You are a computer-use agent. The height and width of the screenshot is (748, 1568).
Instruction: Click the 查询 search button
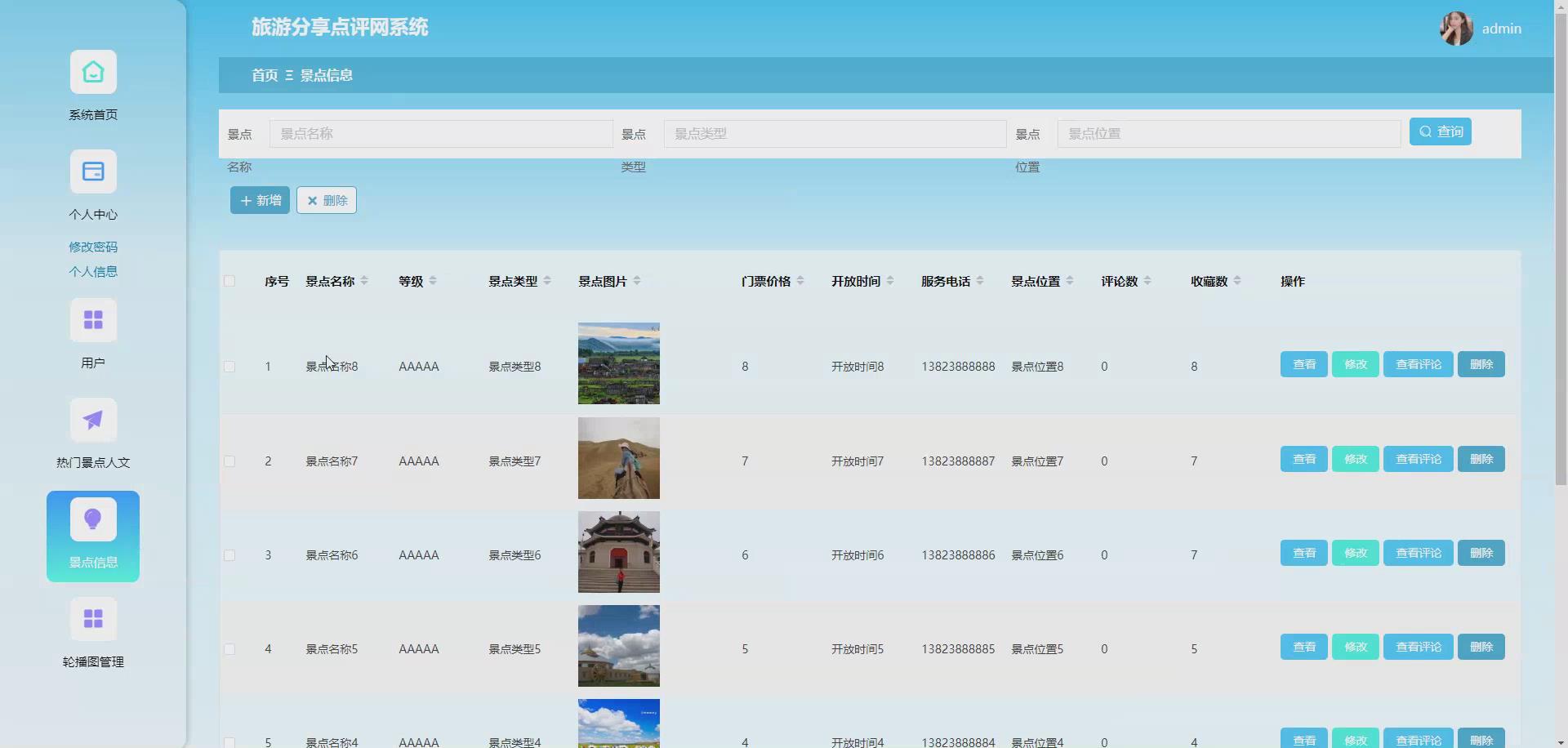[1440, 131]
